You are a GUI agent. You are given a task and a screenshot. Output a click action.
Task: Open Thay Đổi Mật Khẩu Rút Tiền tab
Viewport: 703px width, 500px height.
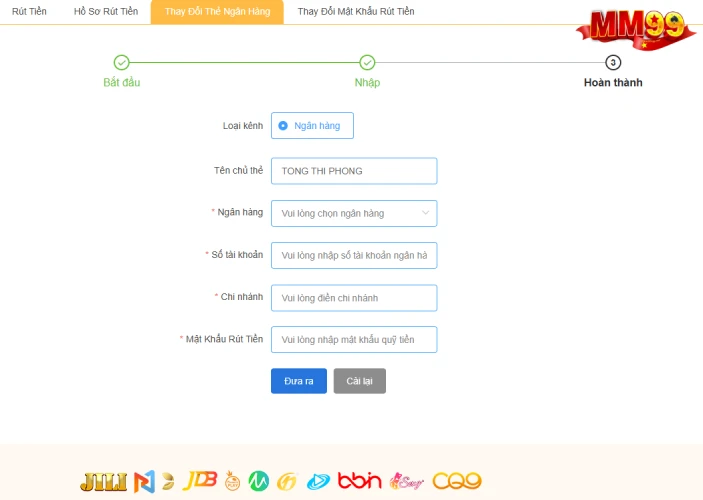point(356,11)
